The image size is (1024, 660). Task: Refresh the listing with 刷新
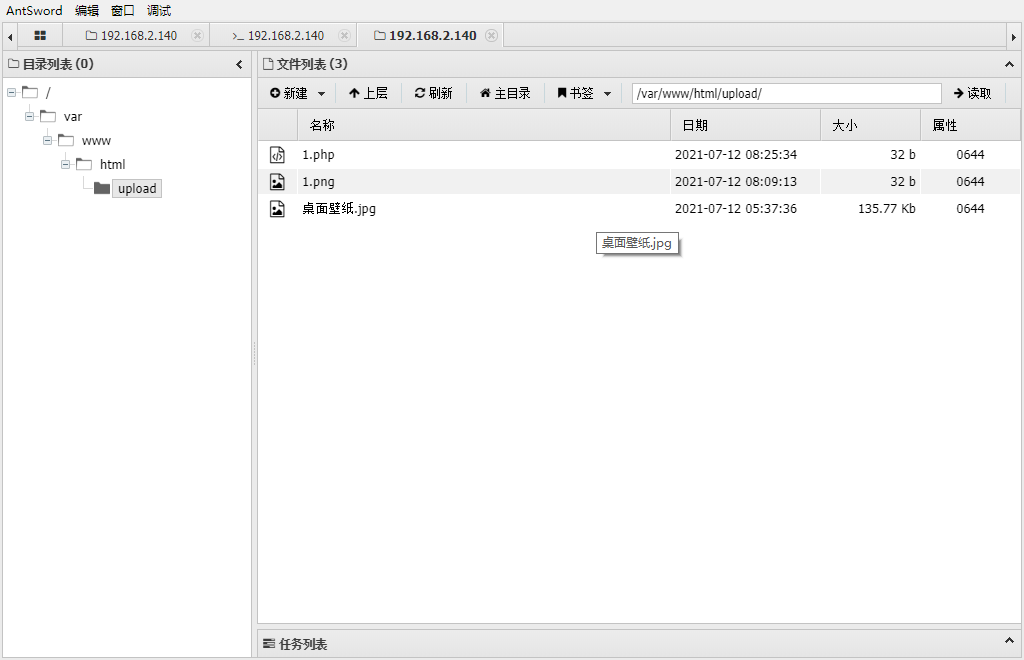pos(434,93)
